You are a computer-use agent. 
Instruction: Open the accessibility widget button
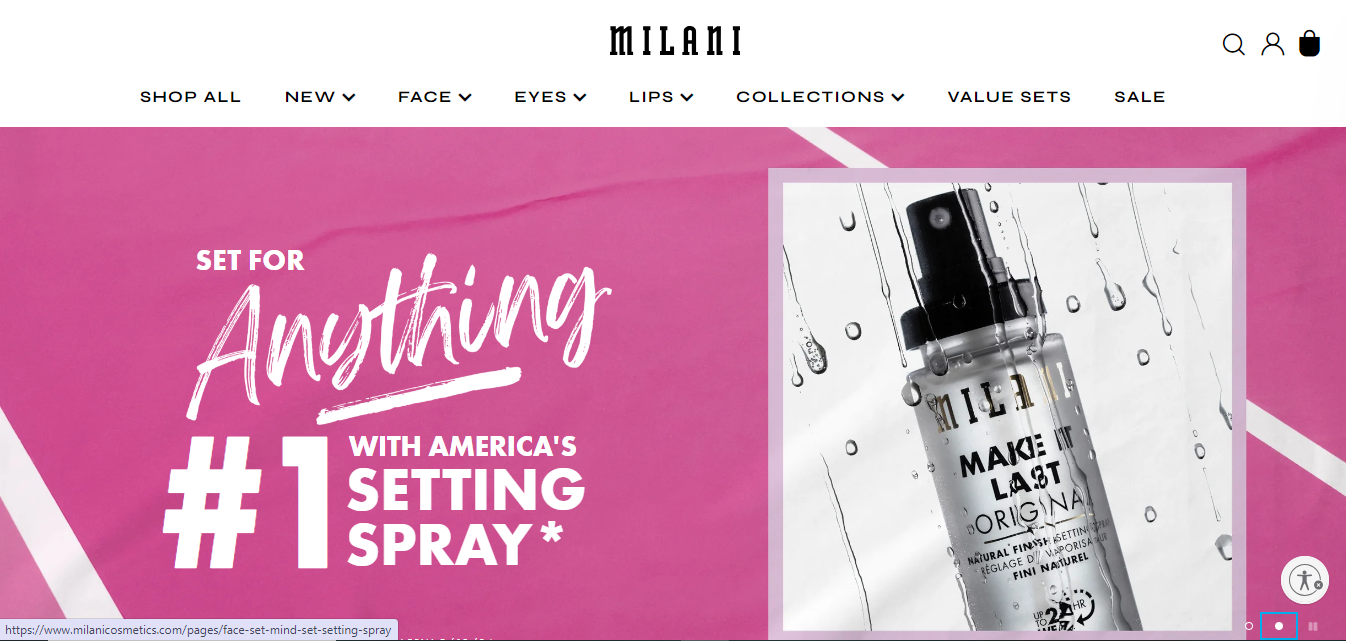click(1304, 579)
